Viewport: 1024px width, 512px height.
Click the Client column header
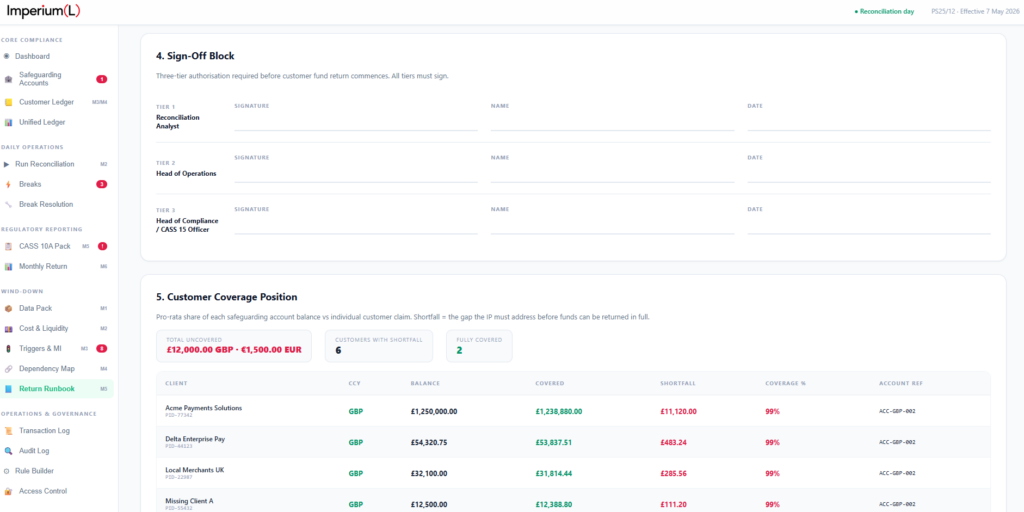pos(176,383)
